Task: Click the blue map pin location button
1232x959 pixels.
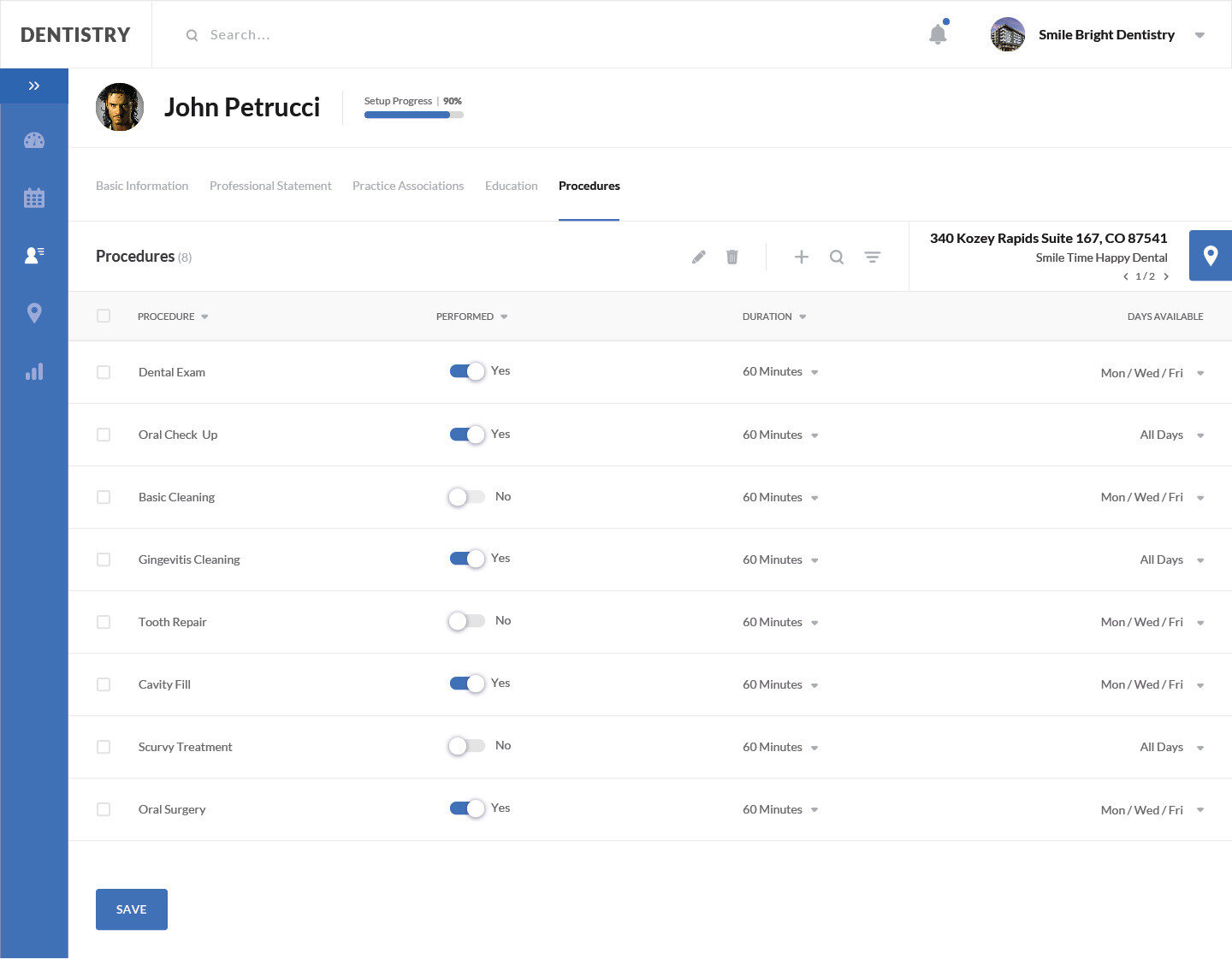Action: (1210, 256)
